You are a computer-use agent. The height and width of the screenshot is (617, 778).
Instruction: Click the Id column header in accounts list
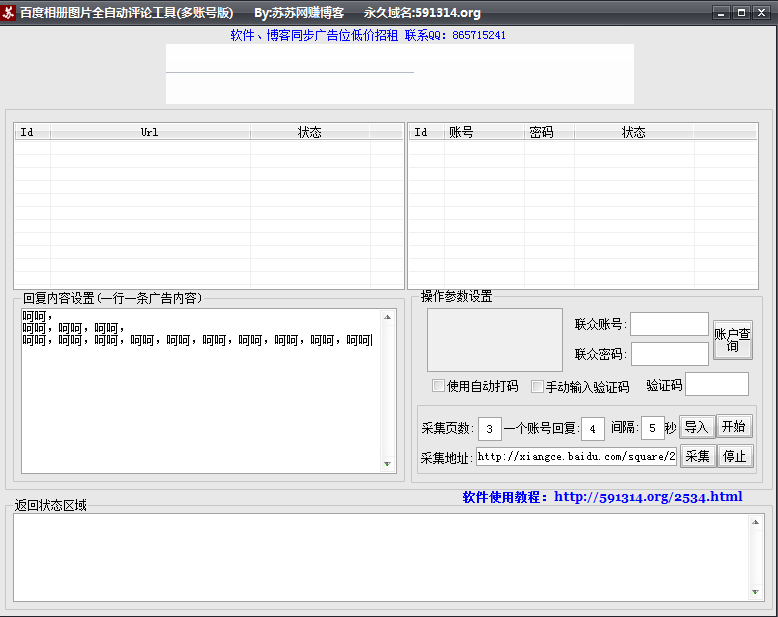point(426,132)
